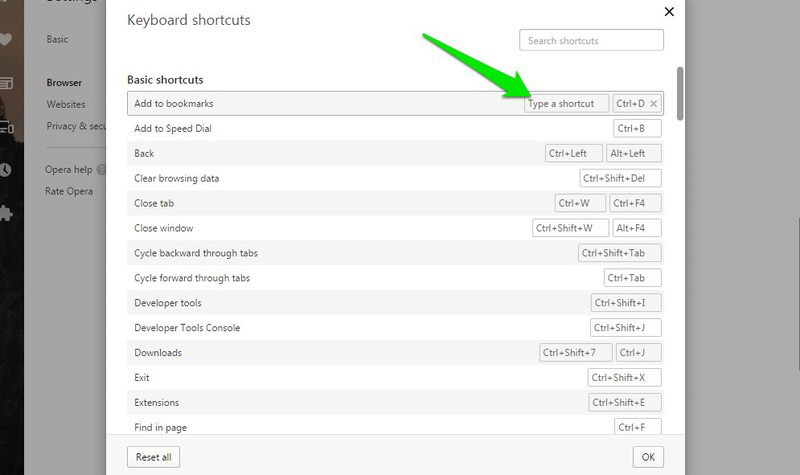Select the Ctrl+Left shortcut for Back
The height and width of the screenshot is (475, 800).
pyautogui.click(x=573, y=153)
